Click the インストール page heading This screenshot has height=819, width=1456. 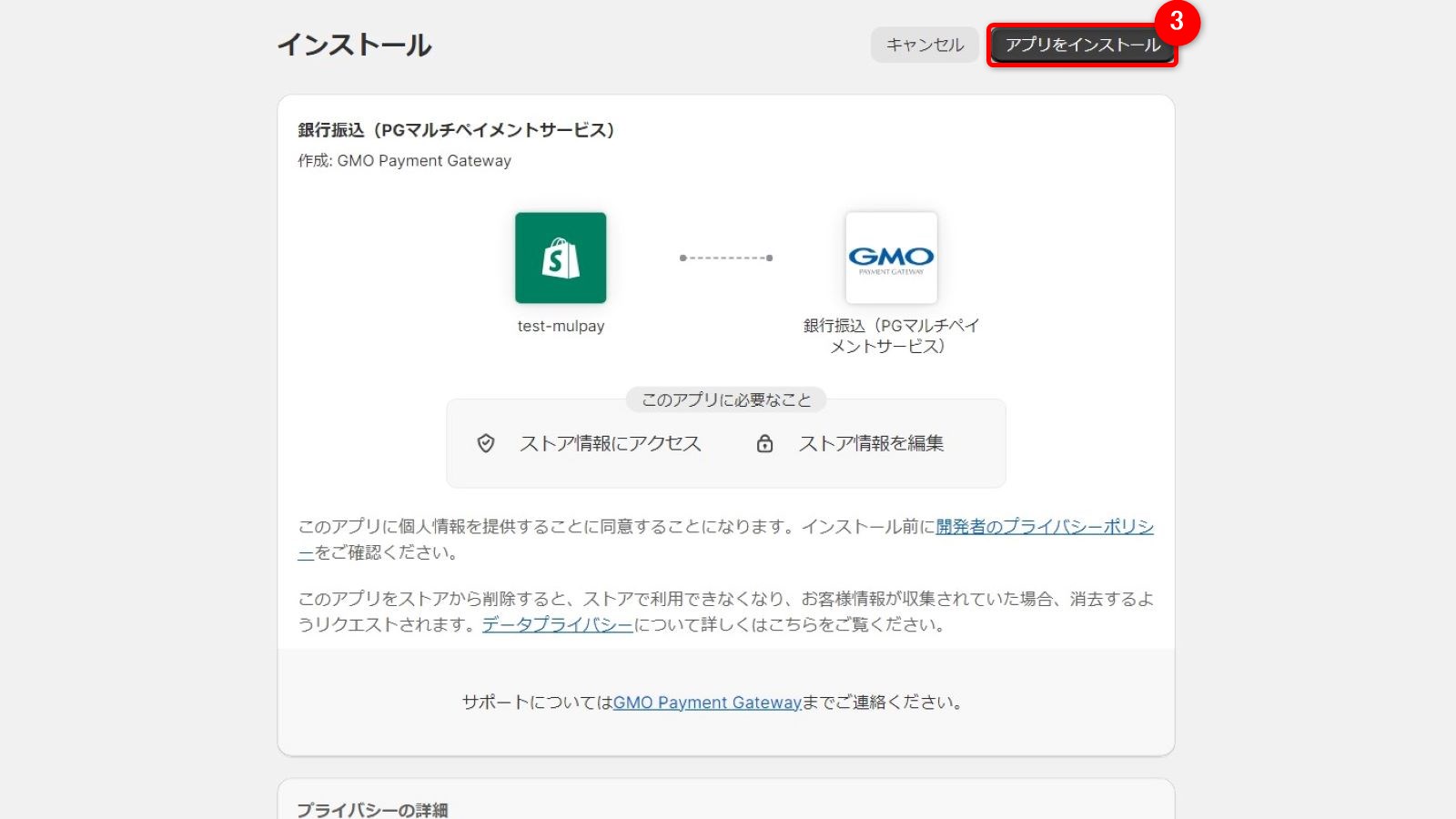click(x=355, y=44)
